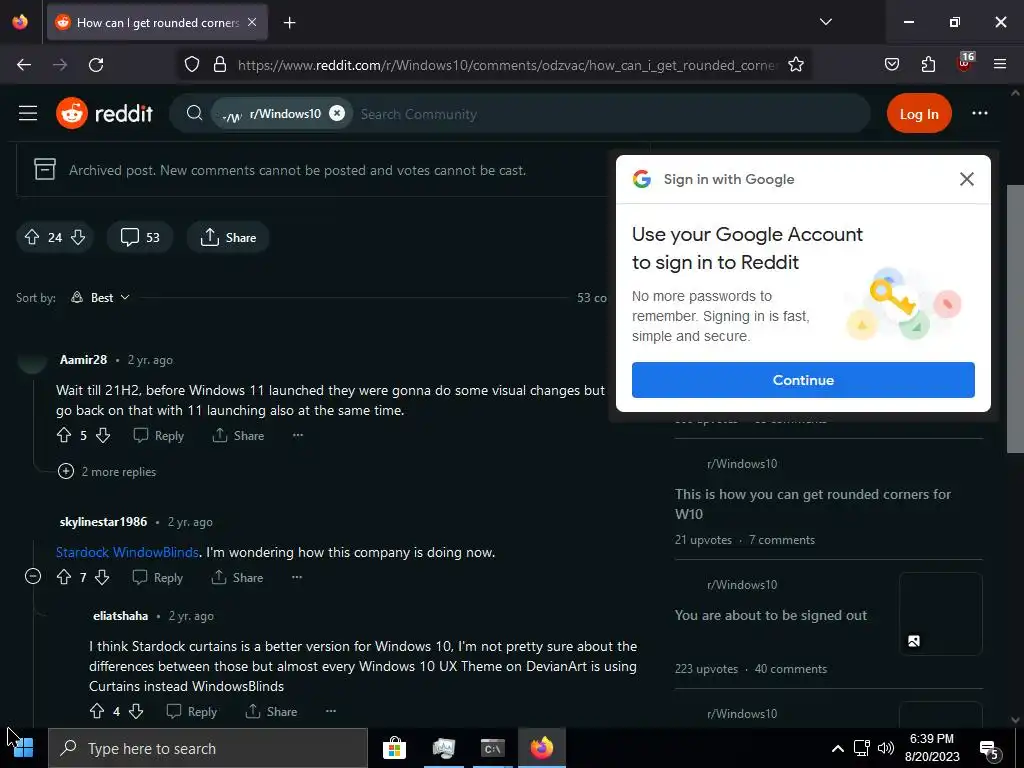Share Aamir28's comment
The width and height of the screenshot is (1024, 768).
[238, 436]
